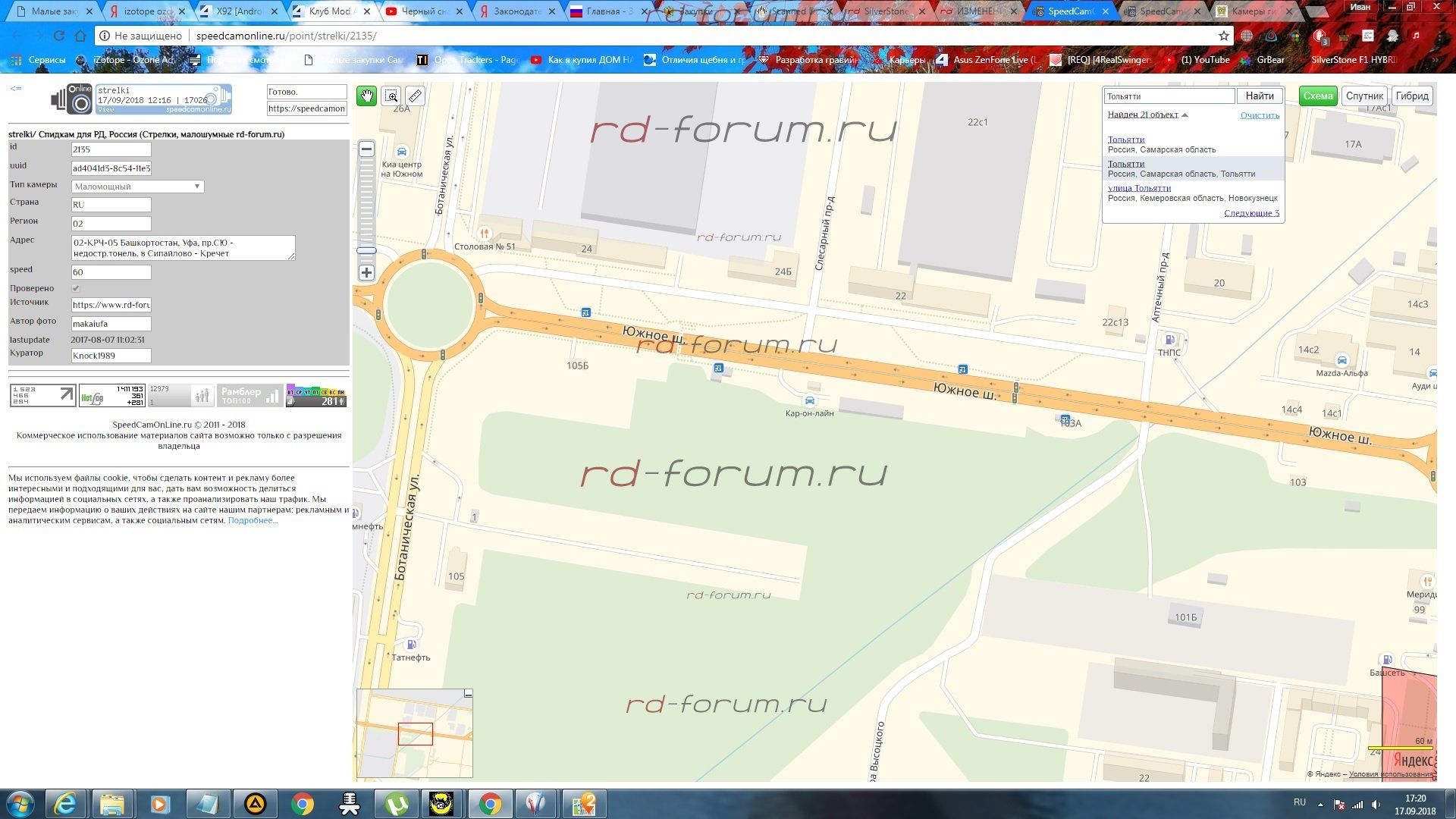This screenshot has height=819, width=1456.
Task: Click the browser reload page icon
Action: click(59, 36)
